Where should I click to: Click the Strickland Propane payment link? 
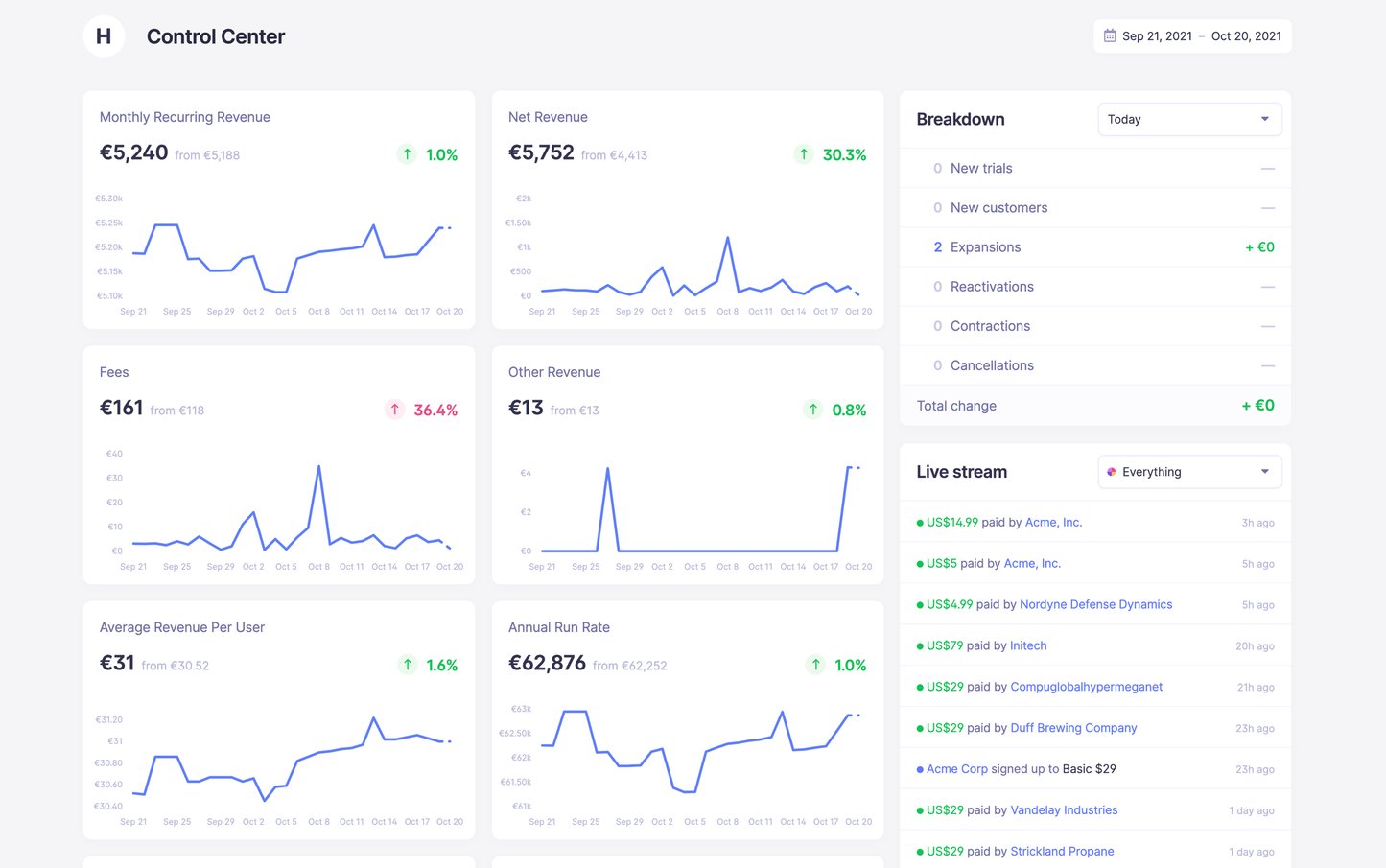pyautogui.click(x=1062, y=851)
